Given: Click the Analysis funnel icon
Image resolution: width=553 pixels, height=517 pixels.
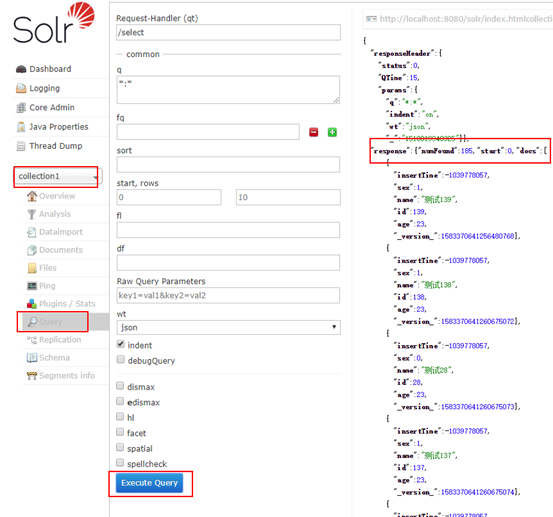Looking at the screenshot, I should (32, 214).
